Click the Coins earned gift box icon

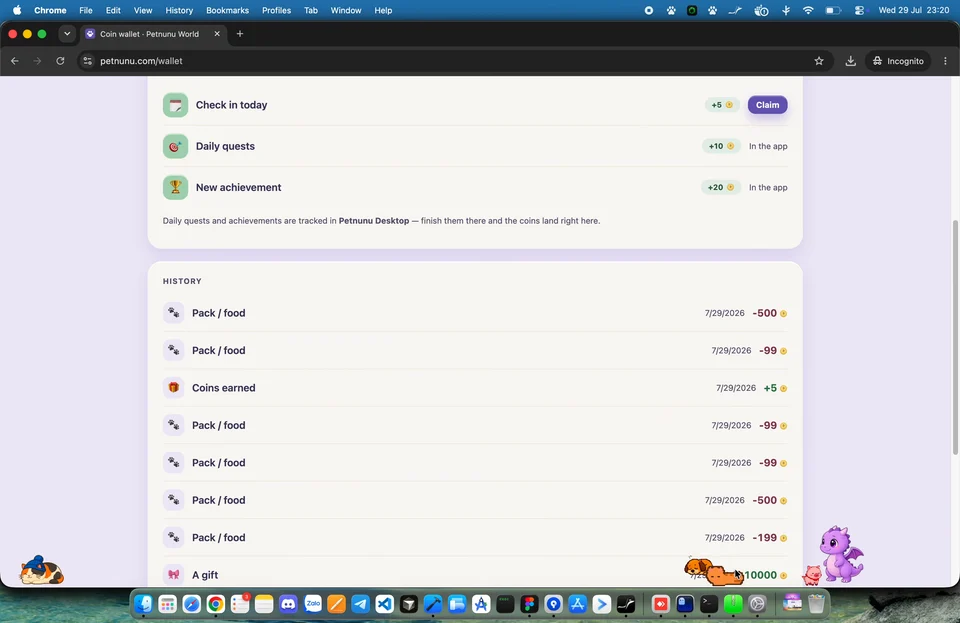point(174,387)
